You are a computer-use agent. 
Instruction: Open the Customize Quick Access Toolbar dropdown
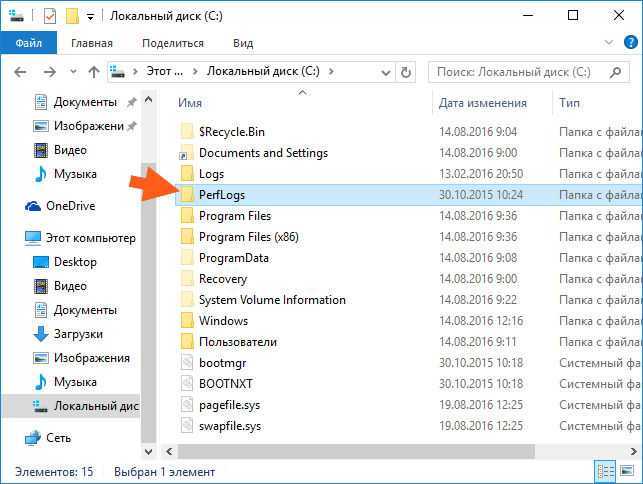pos(90,17)
